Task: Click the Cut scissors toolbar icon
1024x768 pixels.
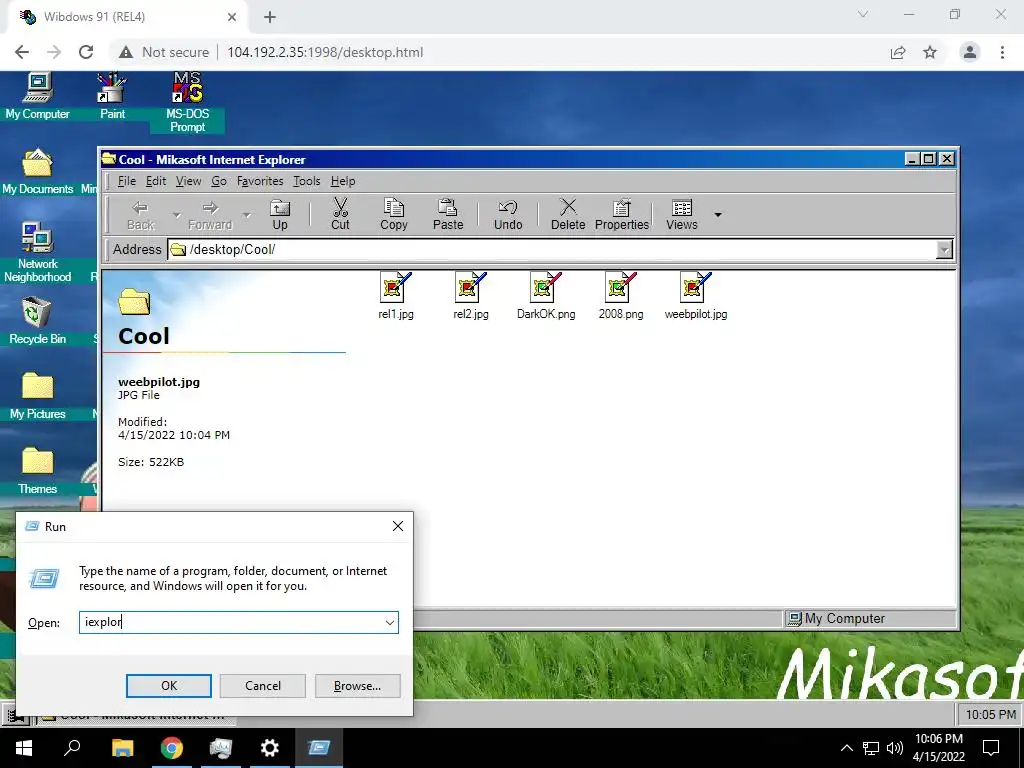Action: (340, 215)
